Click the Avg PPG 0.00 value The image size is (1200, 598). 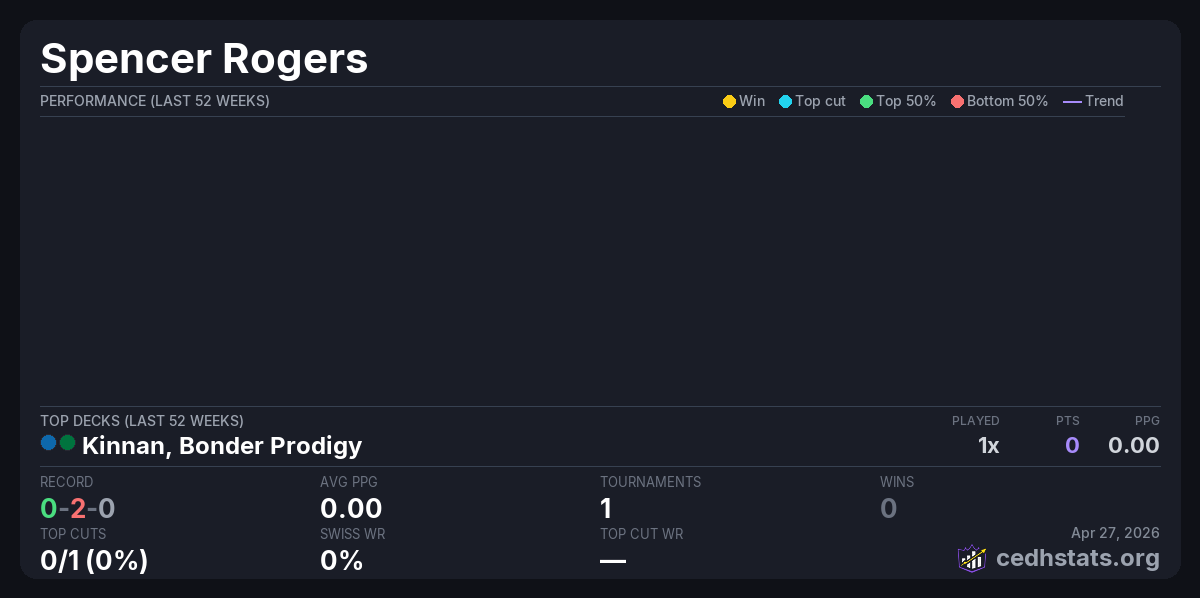point(351,508)
